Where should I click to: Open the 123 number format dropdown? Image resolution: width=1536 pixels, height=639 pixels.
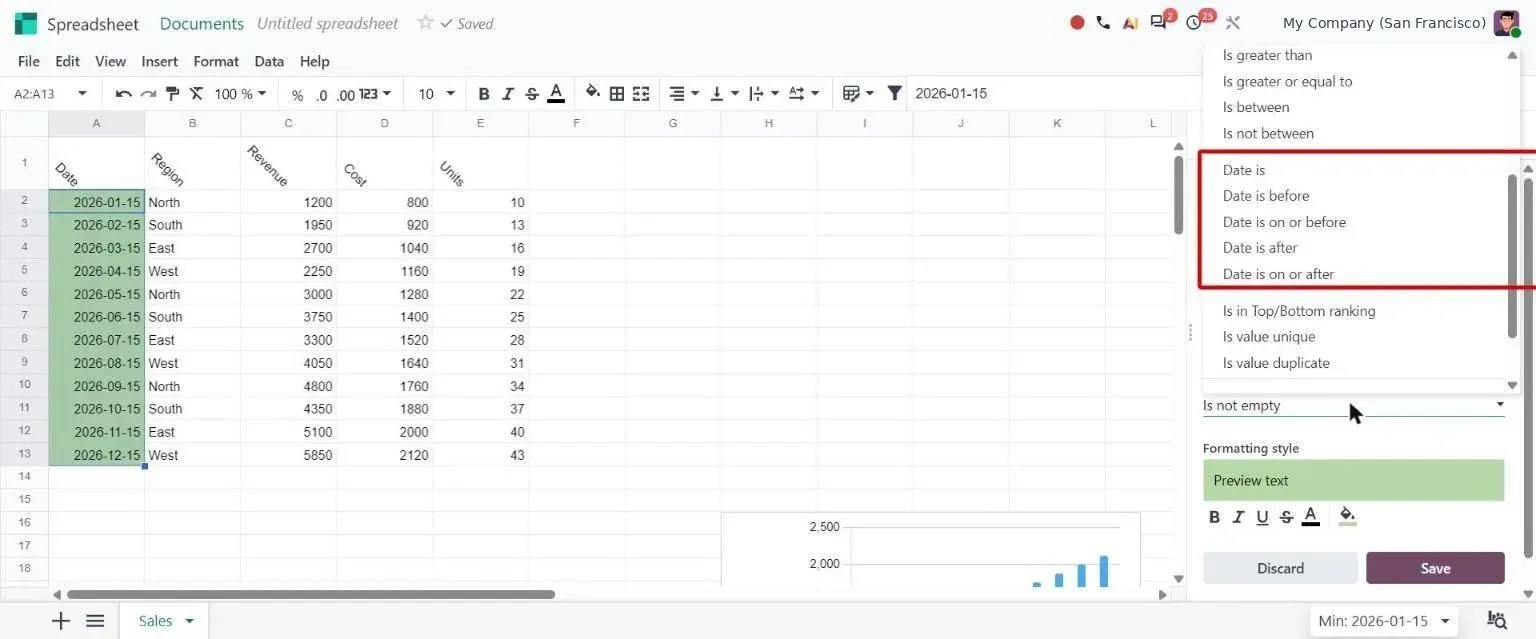(x=374, y=94)
